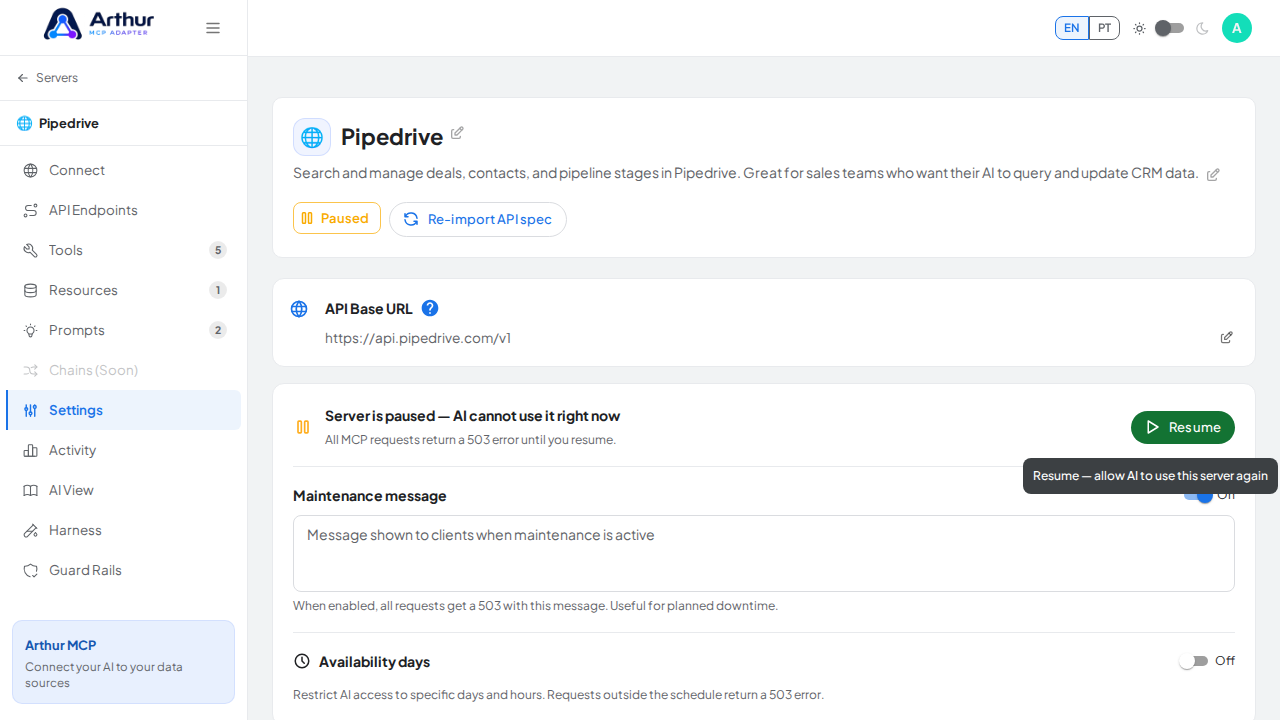Toggle the Maintenance message switch
Viewport: 1280px width, 720px height.
pos(1198,495)
